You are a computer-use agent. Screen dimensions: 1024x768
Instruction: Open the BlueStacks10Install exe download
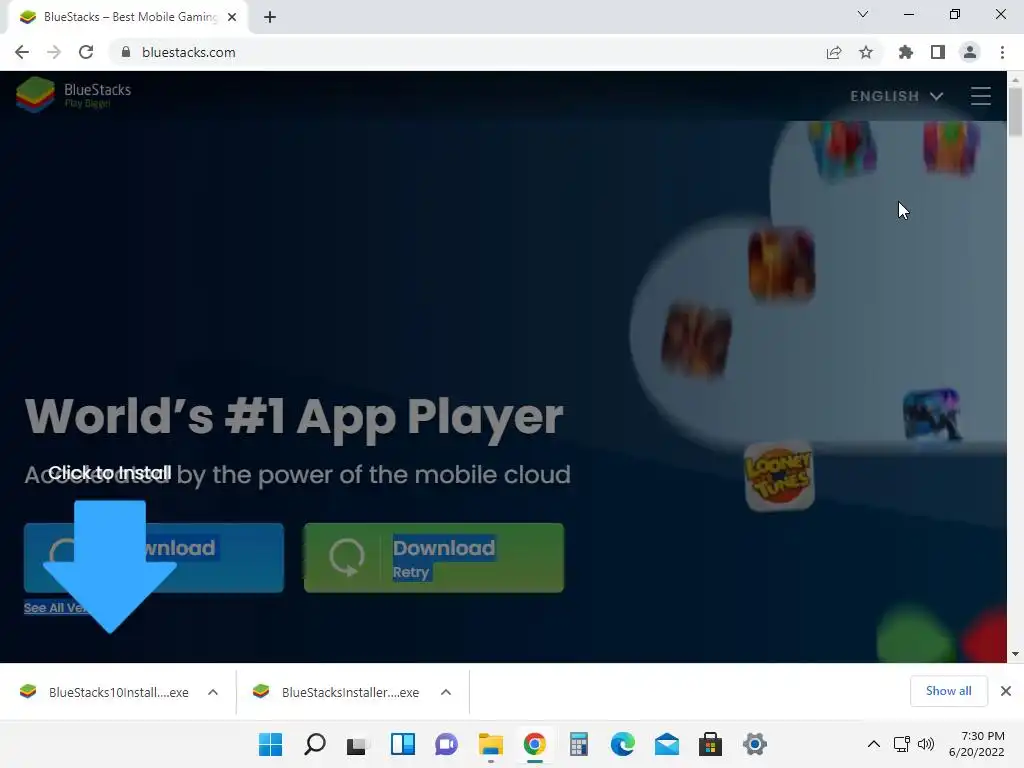click(104, 692)
